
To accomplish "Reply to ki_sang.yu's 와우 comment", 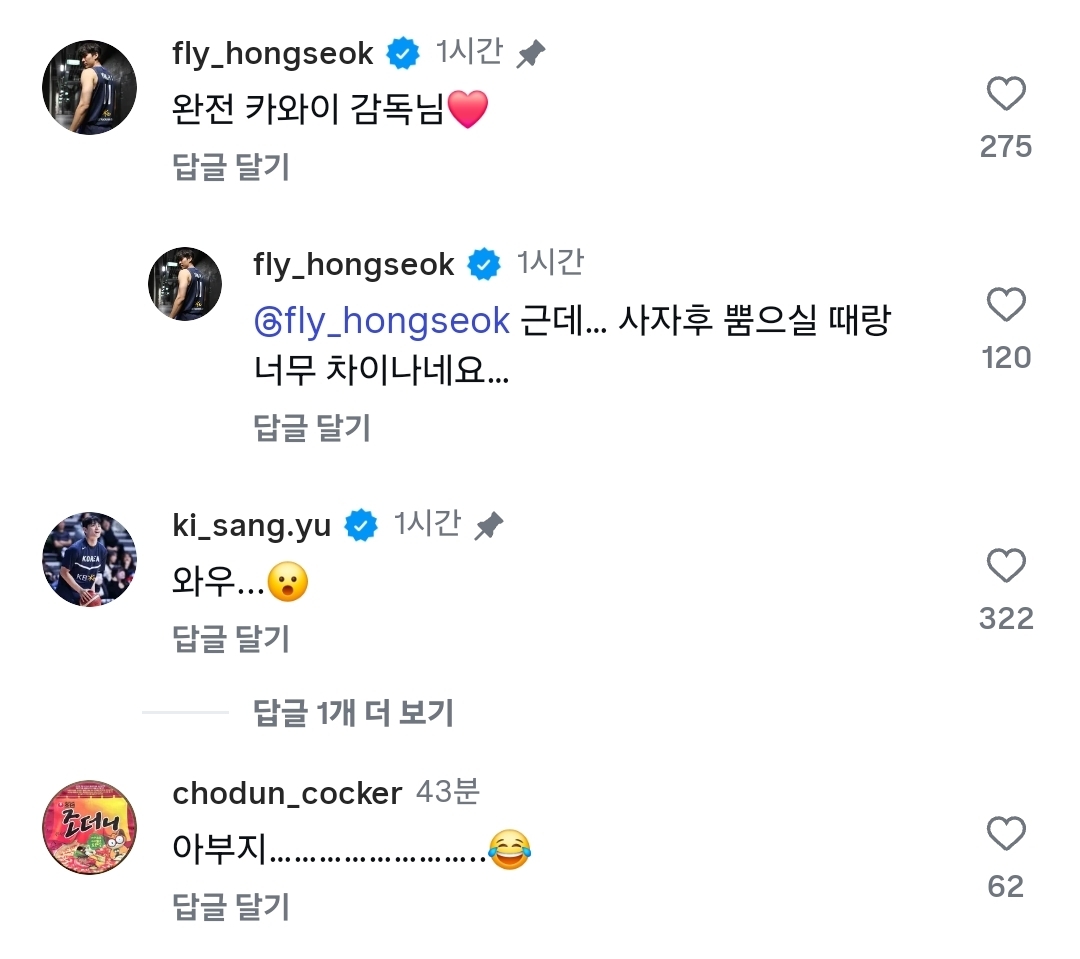I will click(x=231, y=638).
